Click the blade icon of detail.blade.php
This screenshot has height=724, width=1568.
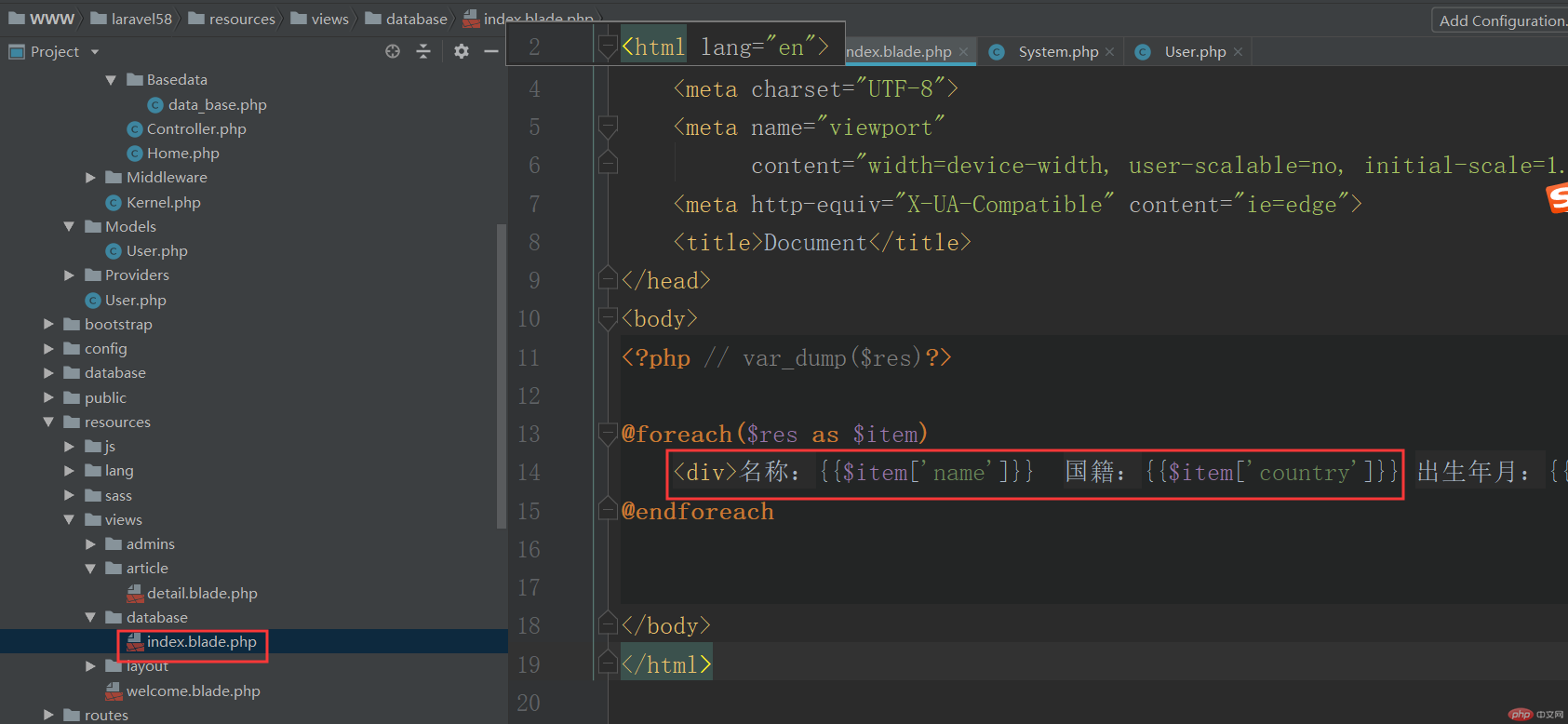(135, 593)
